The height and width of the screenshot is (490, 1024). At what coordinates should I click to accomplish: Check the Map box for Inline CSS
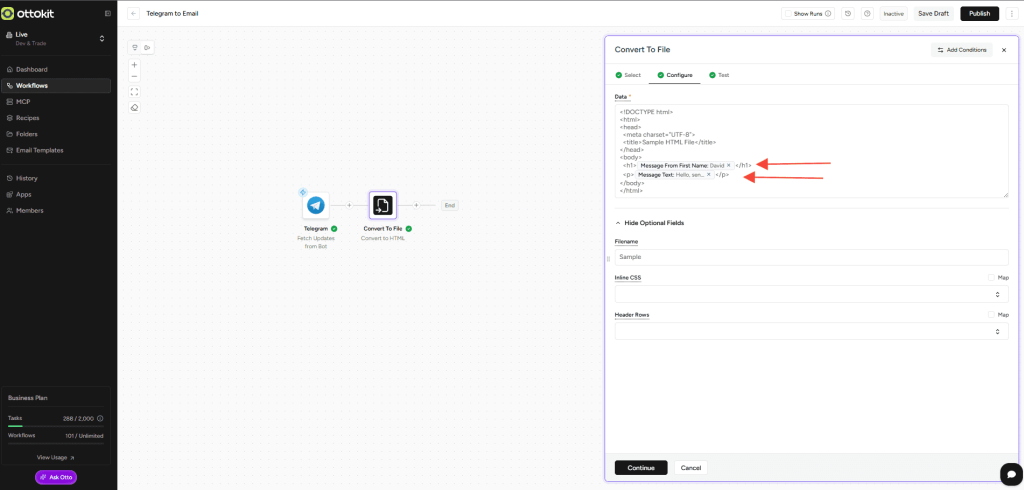coord(991,278)
